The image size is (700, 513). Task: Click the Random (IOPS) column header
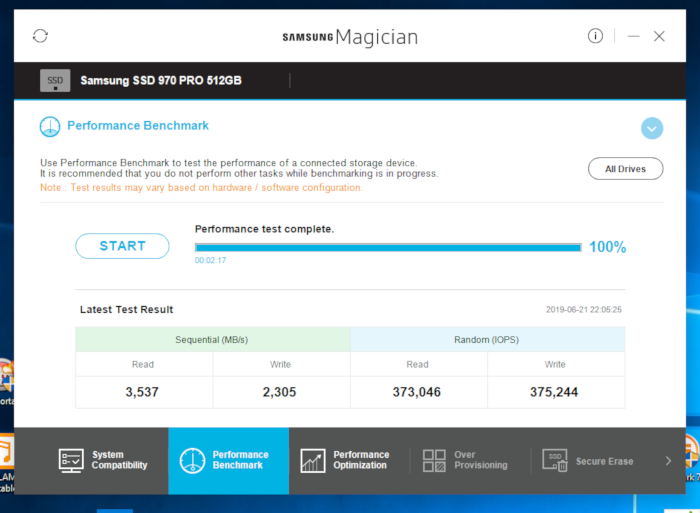point(488,340)
